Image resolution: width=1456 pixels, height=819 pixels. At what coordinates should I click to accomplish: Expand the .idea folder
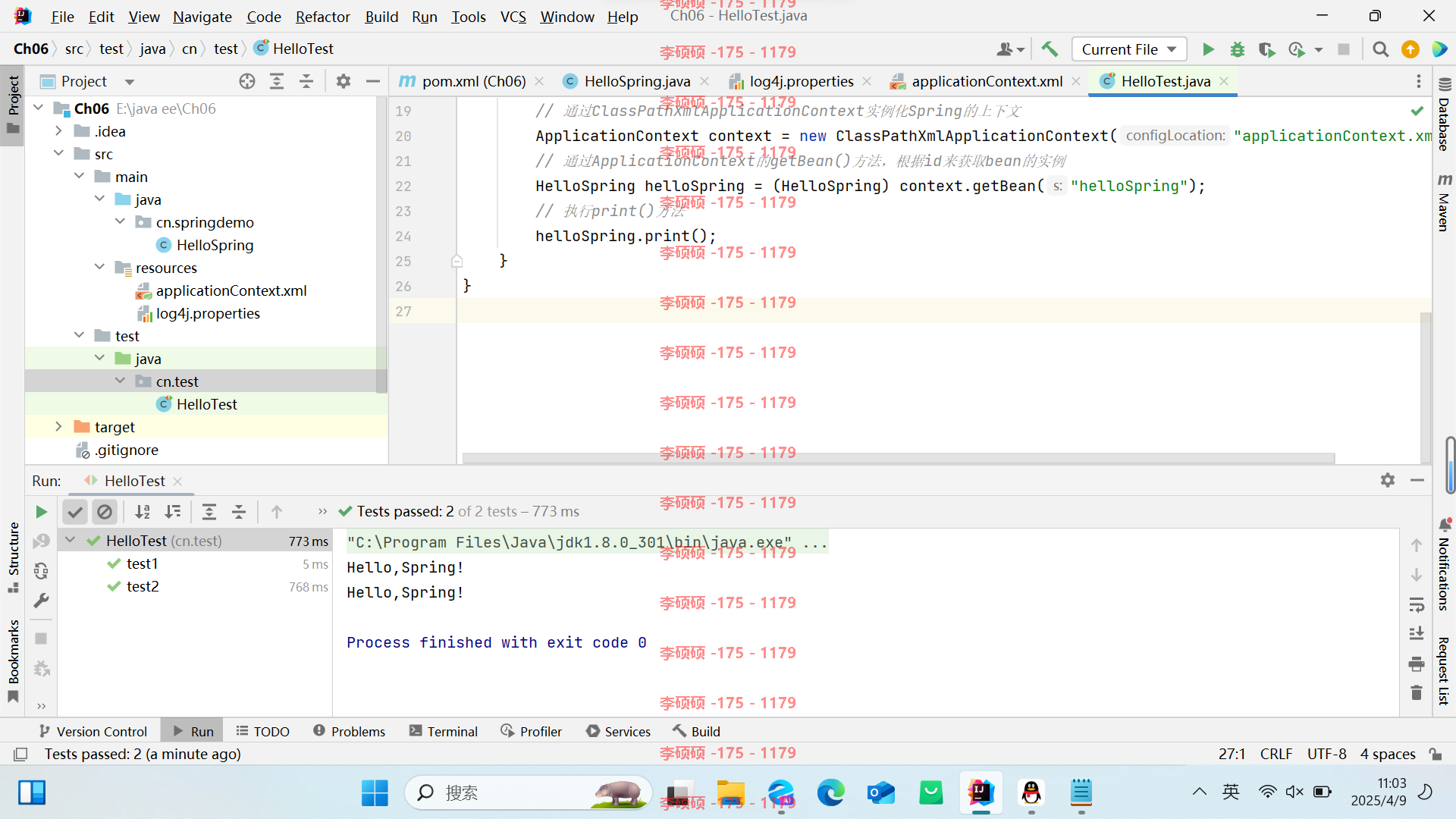coord(58,131)
